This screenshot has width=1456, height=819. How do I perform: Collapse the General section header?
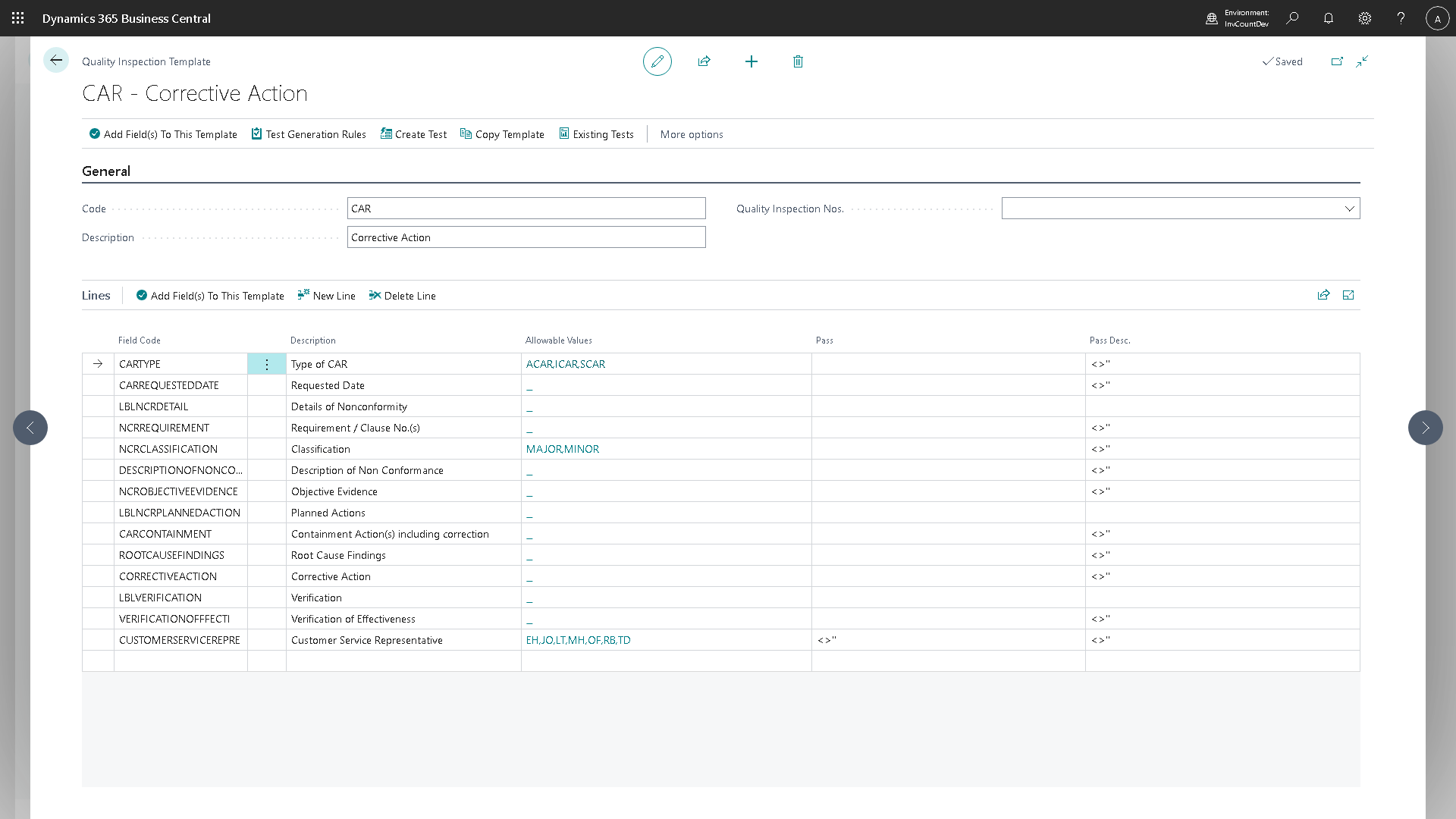point(106,171)
